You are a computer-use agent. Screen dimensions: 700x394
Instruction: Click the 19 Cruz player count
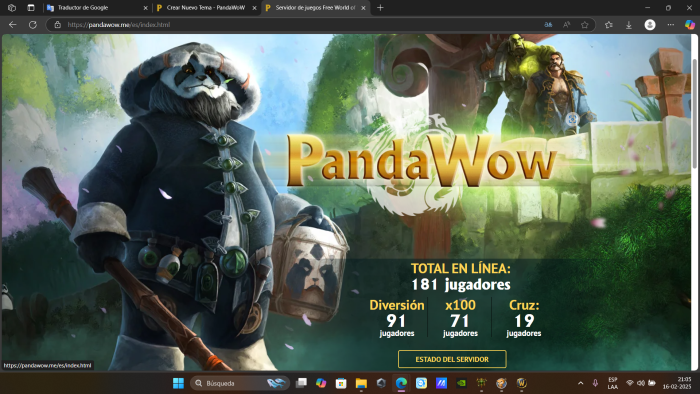pos(524,321)
